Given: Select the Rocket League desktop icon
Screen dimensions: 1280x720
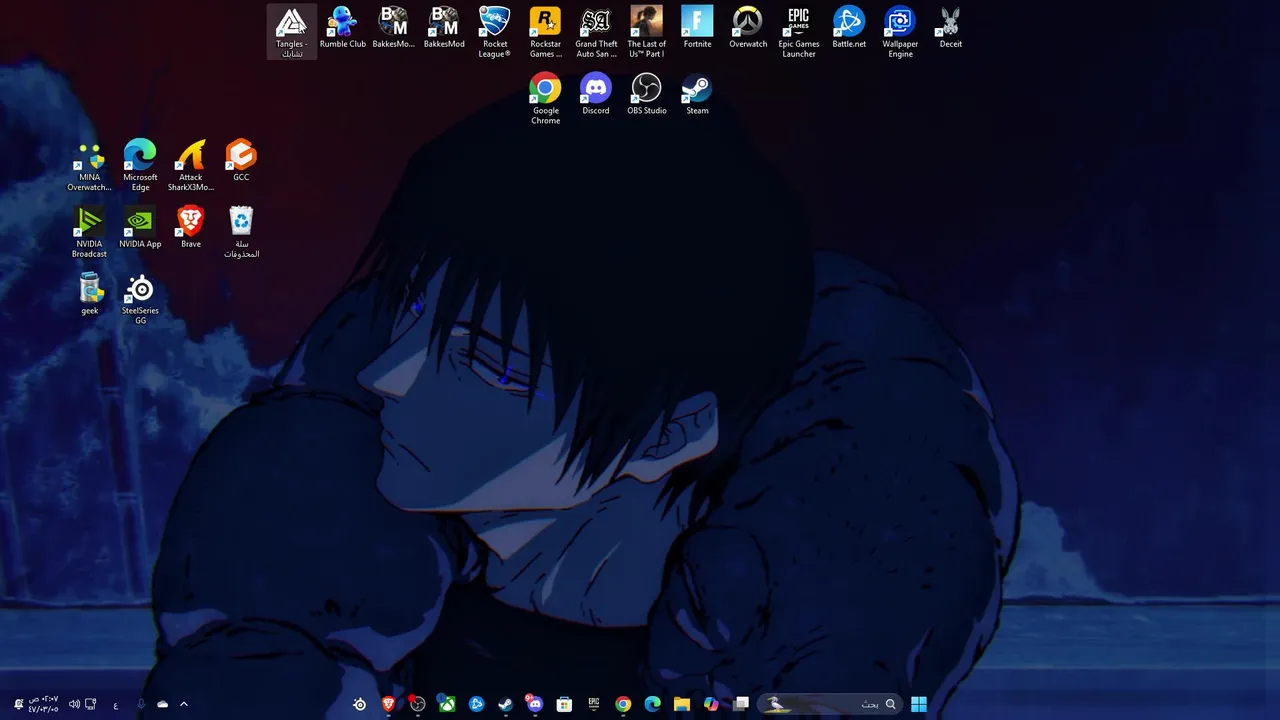Looking at the screenshot, I should click(x=495, y=32).
